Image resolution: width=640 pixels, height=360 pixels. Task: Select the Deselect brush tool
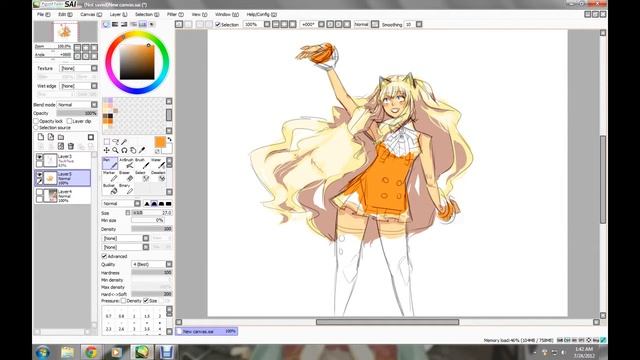[x=158, y=176]
